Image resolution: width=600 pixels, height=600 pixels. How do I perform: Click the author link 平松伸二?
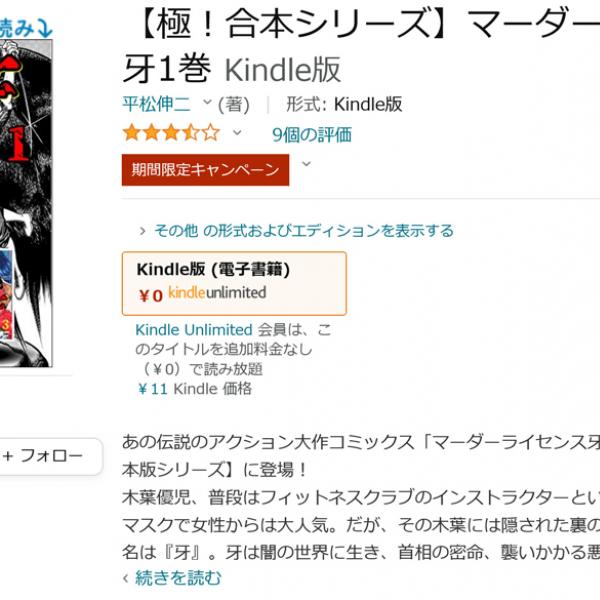point(156,104)
